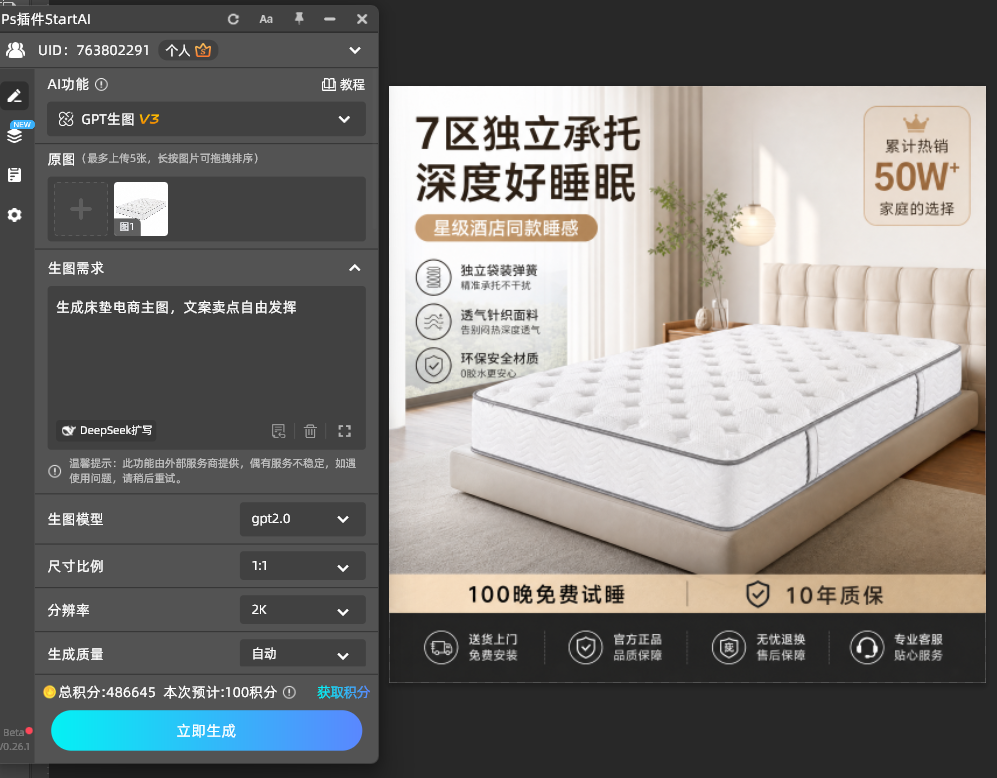
Task: Click the refresh icon in the StartAI title bar
Action: (x=233, y=19)
